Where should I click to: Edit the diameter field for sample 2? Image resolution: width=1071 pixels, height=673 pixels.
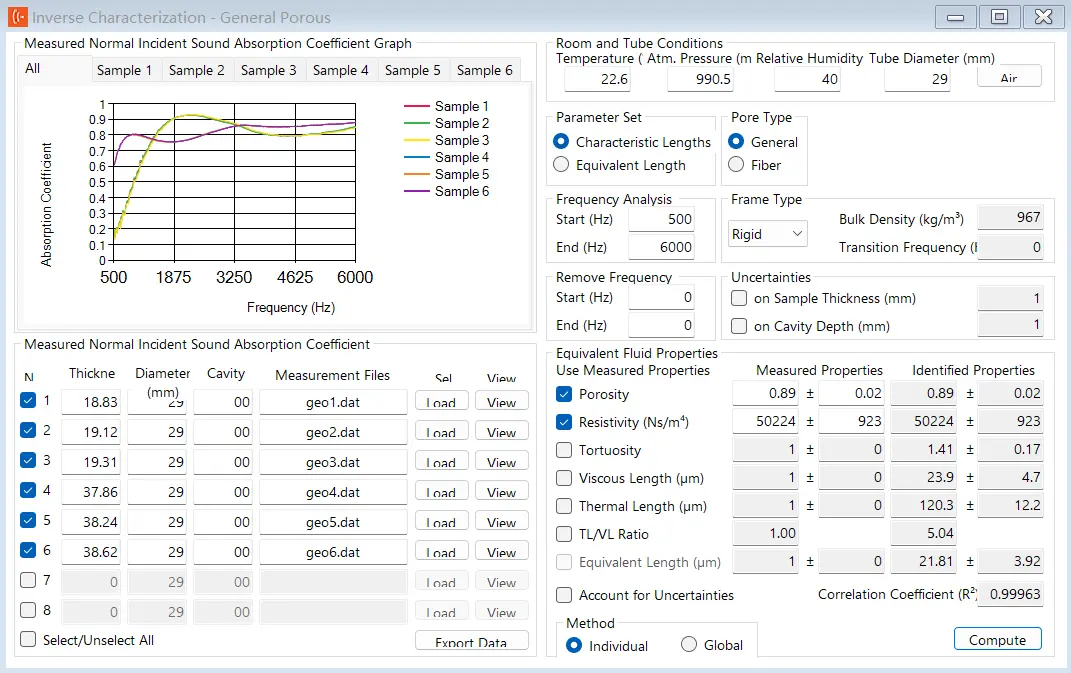tap(157, 432)
